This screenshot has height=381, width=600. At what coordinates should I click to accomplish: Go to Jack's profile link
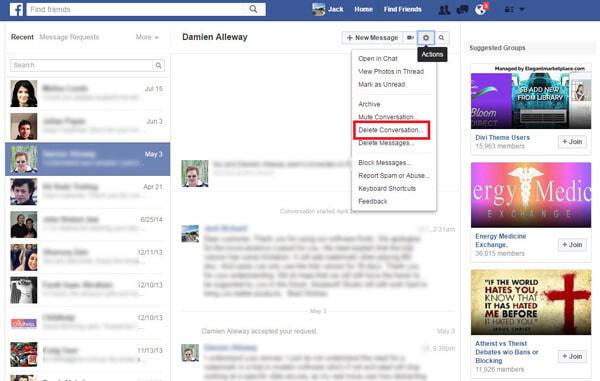336,9
